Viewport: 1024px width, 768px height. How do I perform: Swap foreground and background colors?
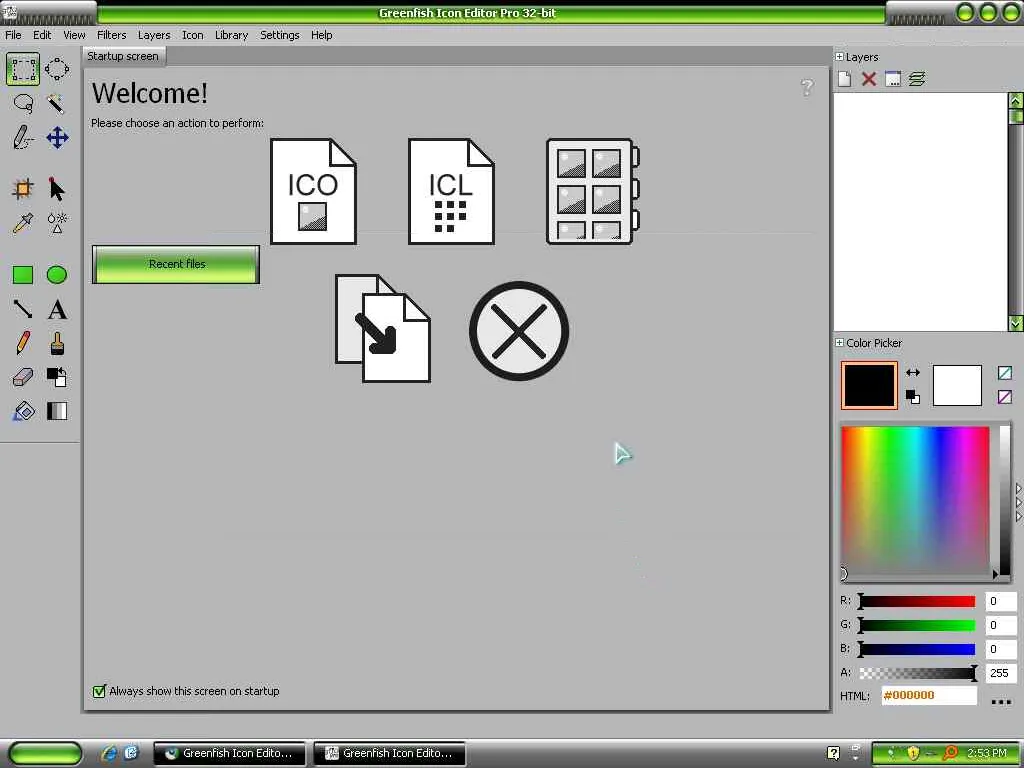913,372
